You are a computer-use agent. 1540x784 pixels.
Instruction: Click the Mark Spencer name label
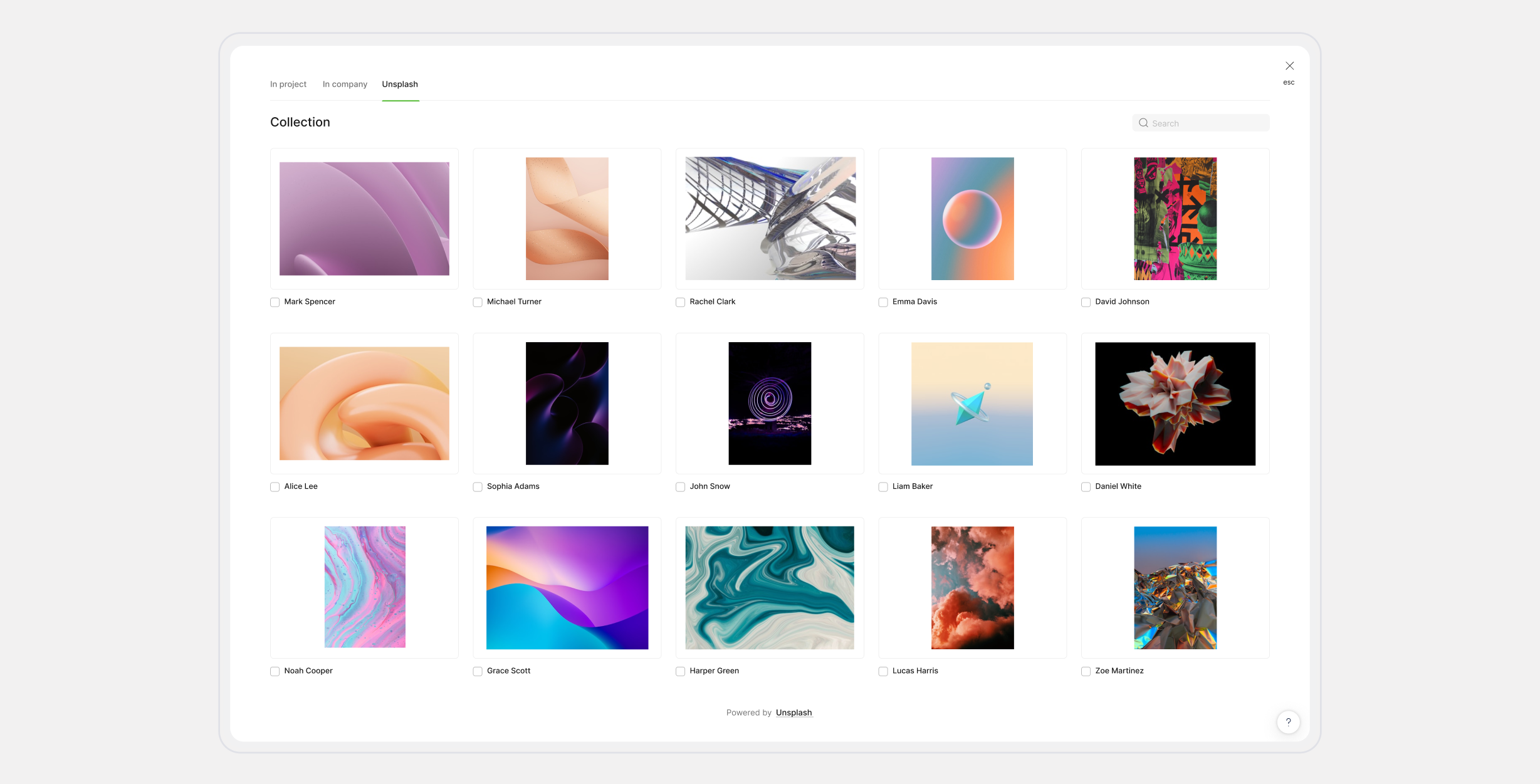click(310, 301)
